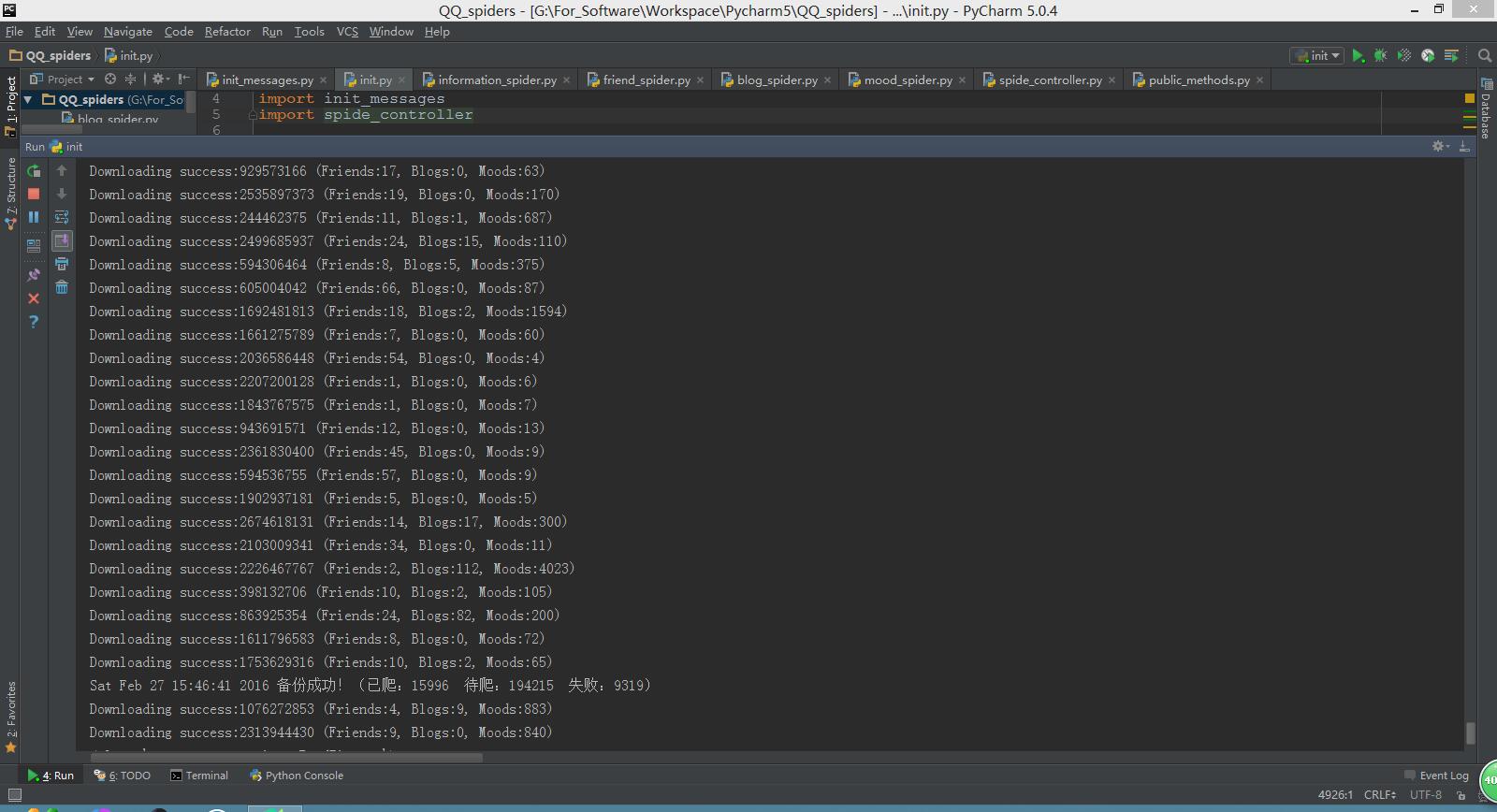Toggle scroll to end of console

tap(62, 240)
